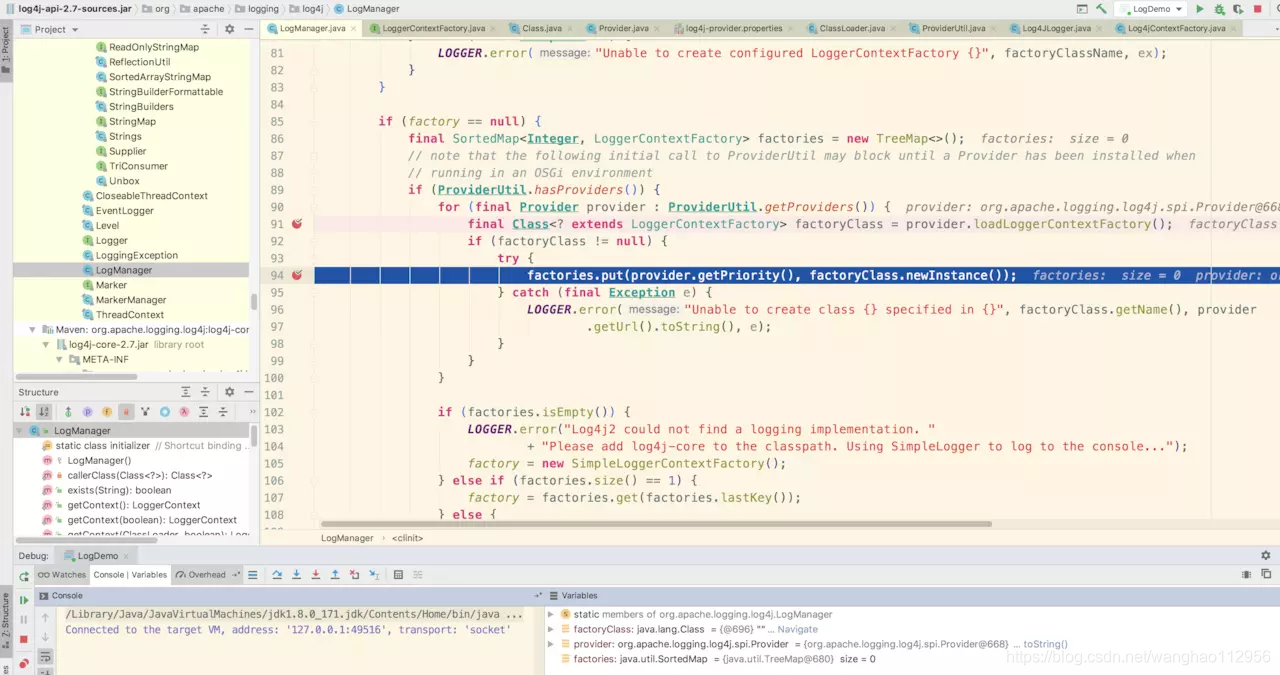Run LogDemo with the green play icon
1280x675 pixels.
(1200, 9)
